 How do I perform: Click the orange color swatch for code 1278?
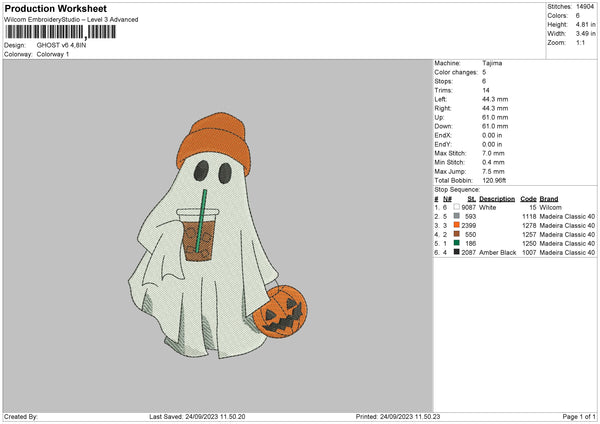[457, 225]
